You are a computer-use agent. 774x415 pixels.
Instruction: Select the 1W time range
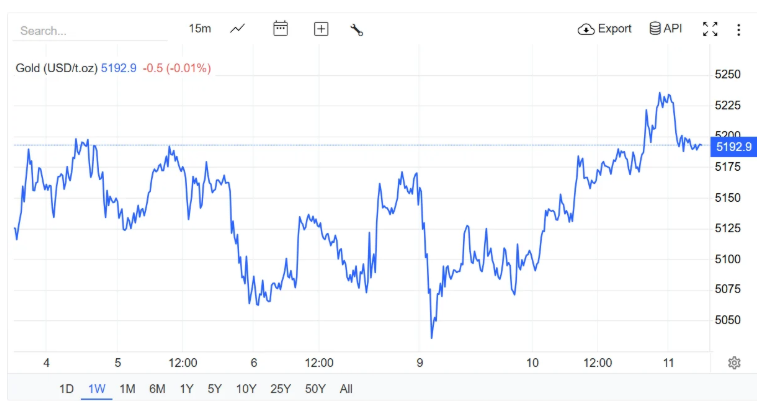coord(97,389)
